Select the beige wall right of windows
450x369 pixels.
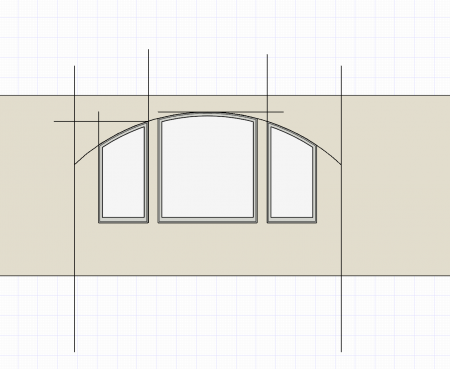tap(396, 186)
